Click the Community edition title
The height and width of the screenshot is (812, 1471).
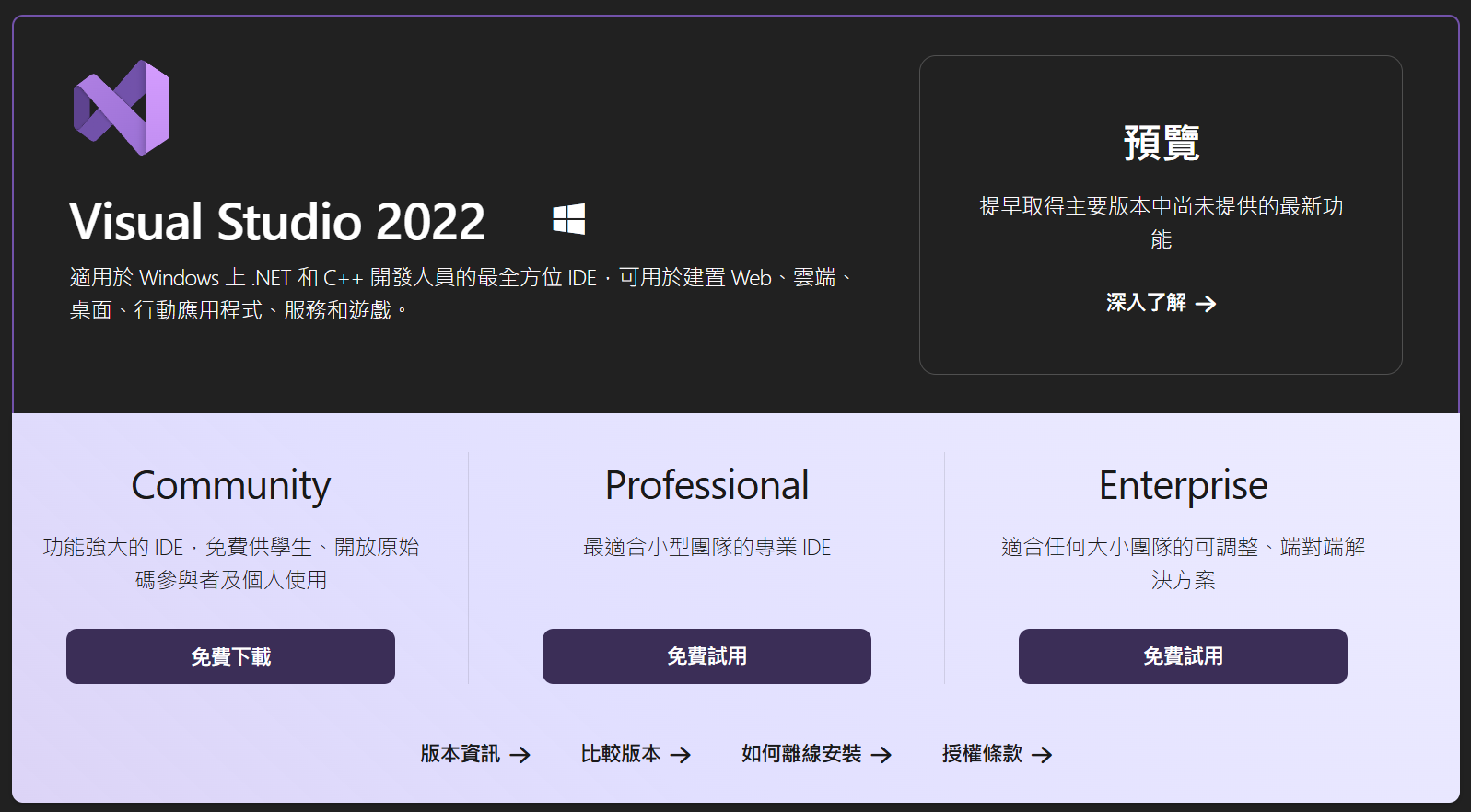click(230, 486)
